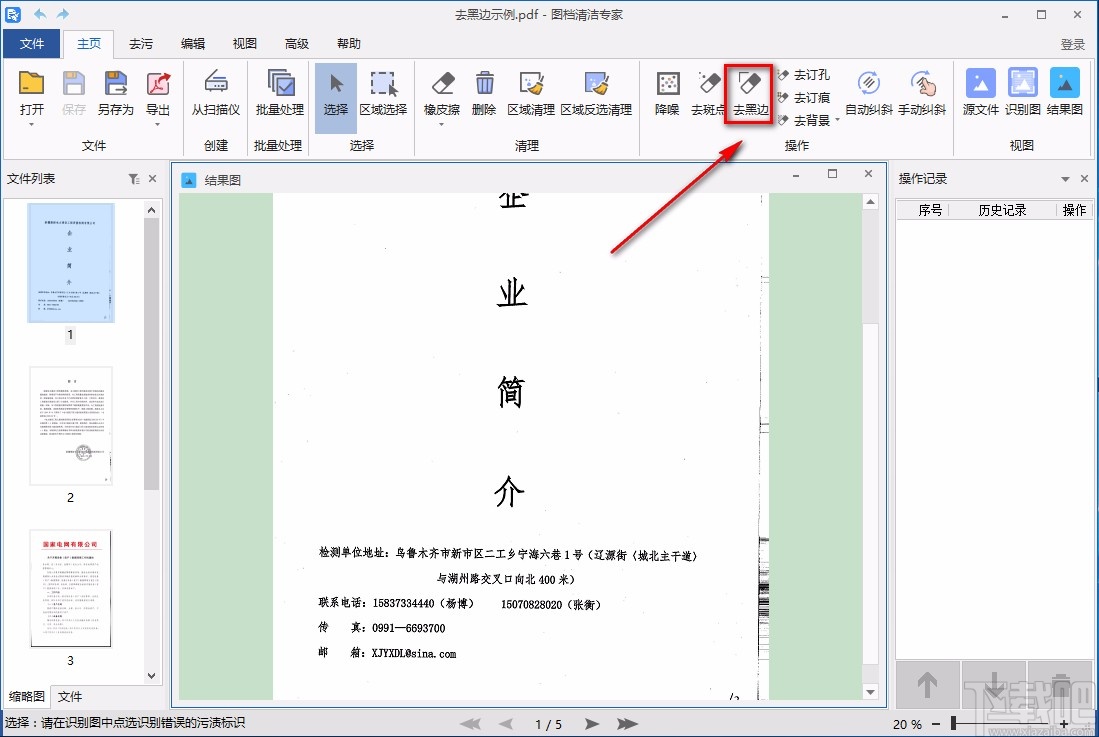The height and width of the screenshot is (737, 1099).
Task: Switch to the 去污 ribbon tab
Action: click(x=141, y=43)
